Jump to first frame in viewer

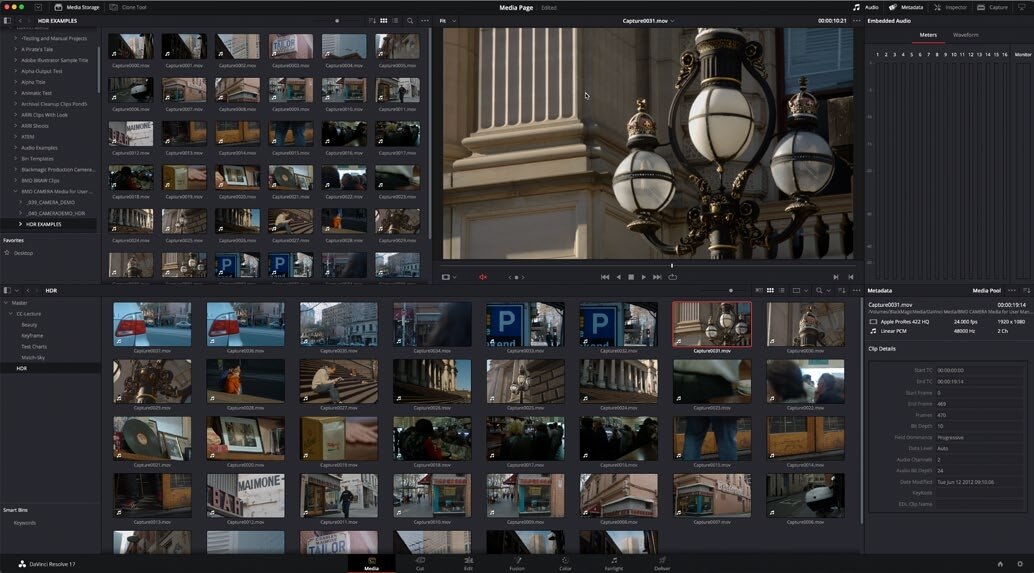click(605, 278)
